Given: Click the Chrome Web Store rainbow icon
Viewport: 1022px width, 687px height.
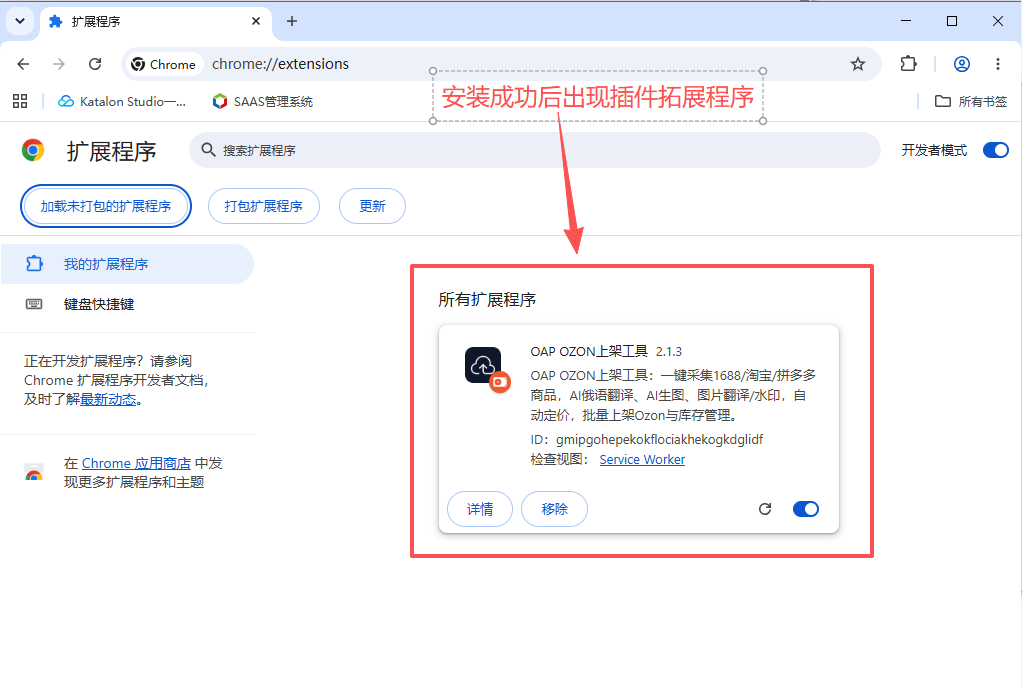Looking at the screenshot, I should [34, 473].
